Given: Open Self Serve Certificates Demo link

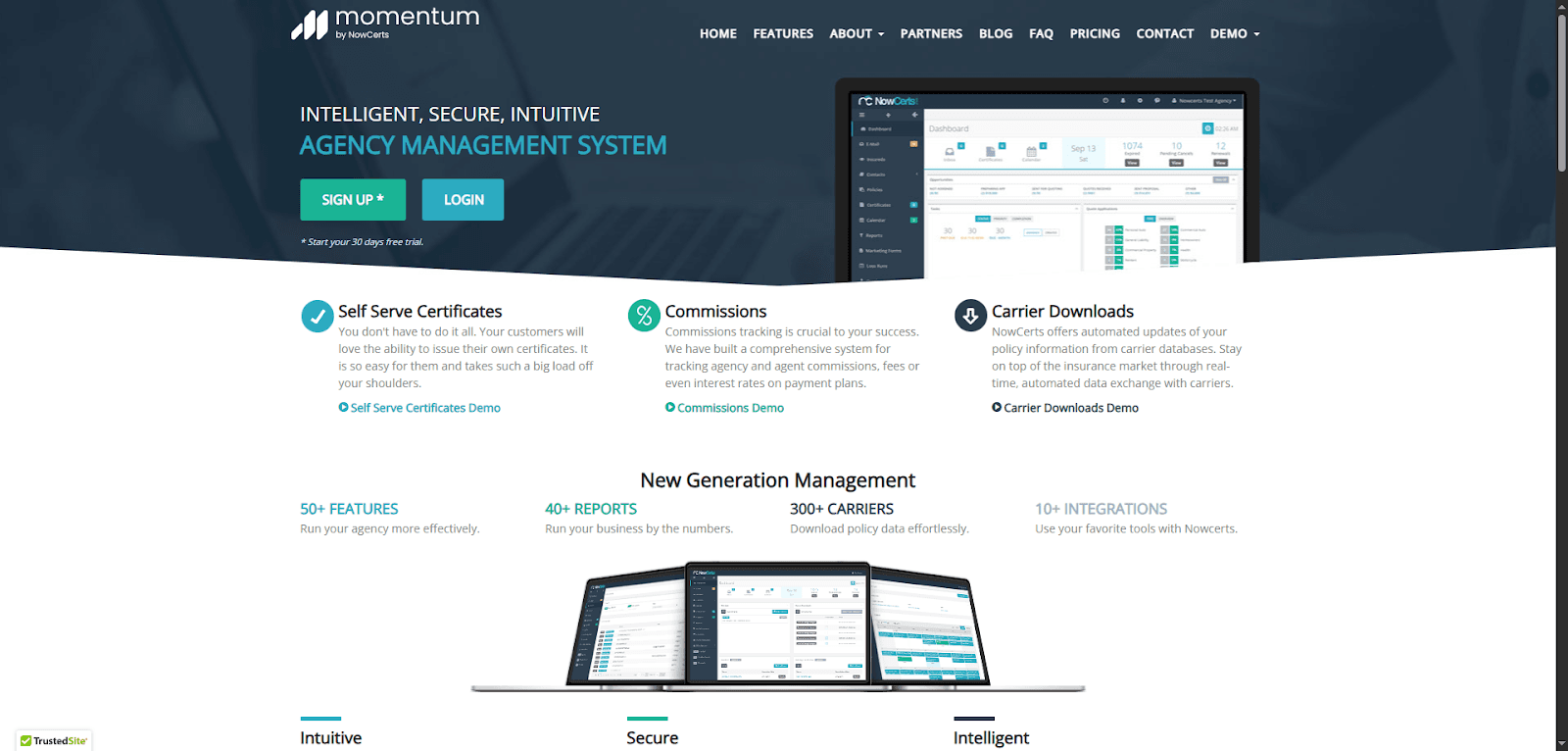Looking at the screenshot, I should [x=425, y=408].
